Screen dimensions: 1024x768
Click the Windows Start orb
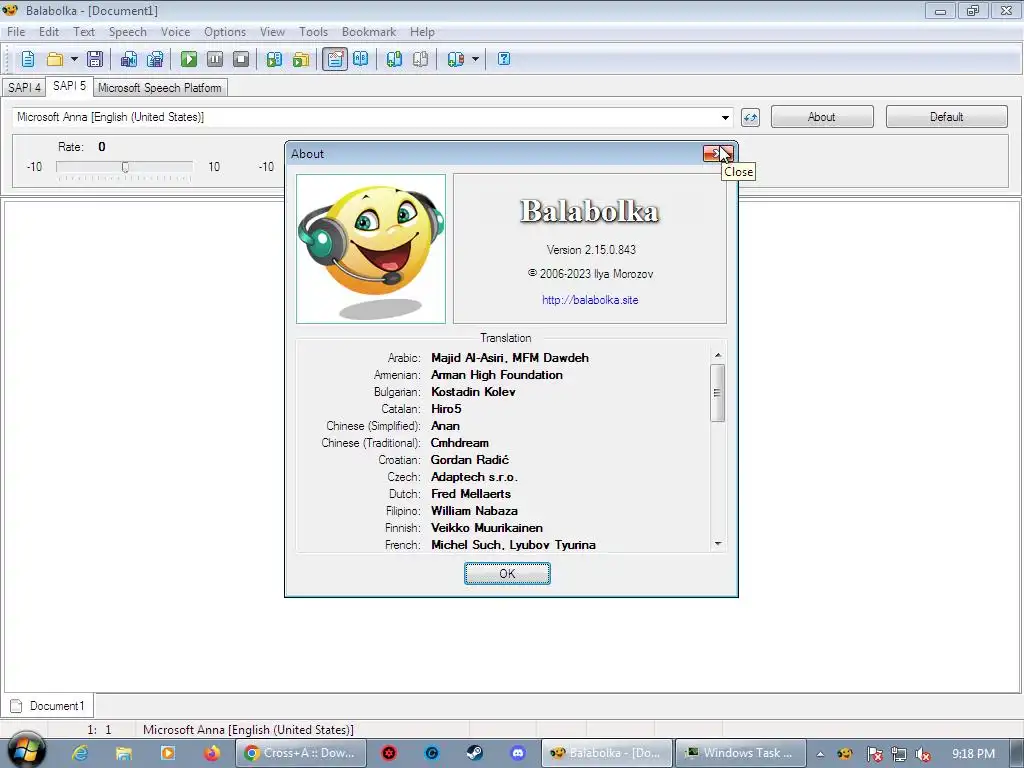pos(26,750)
